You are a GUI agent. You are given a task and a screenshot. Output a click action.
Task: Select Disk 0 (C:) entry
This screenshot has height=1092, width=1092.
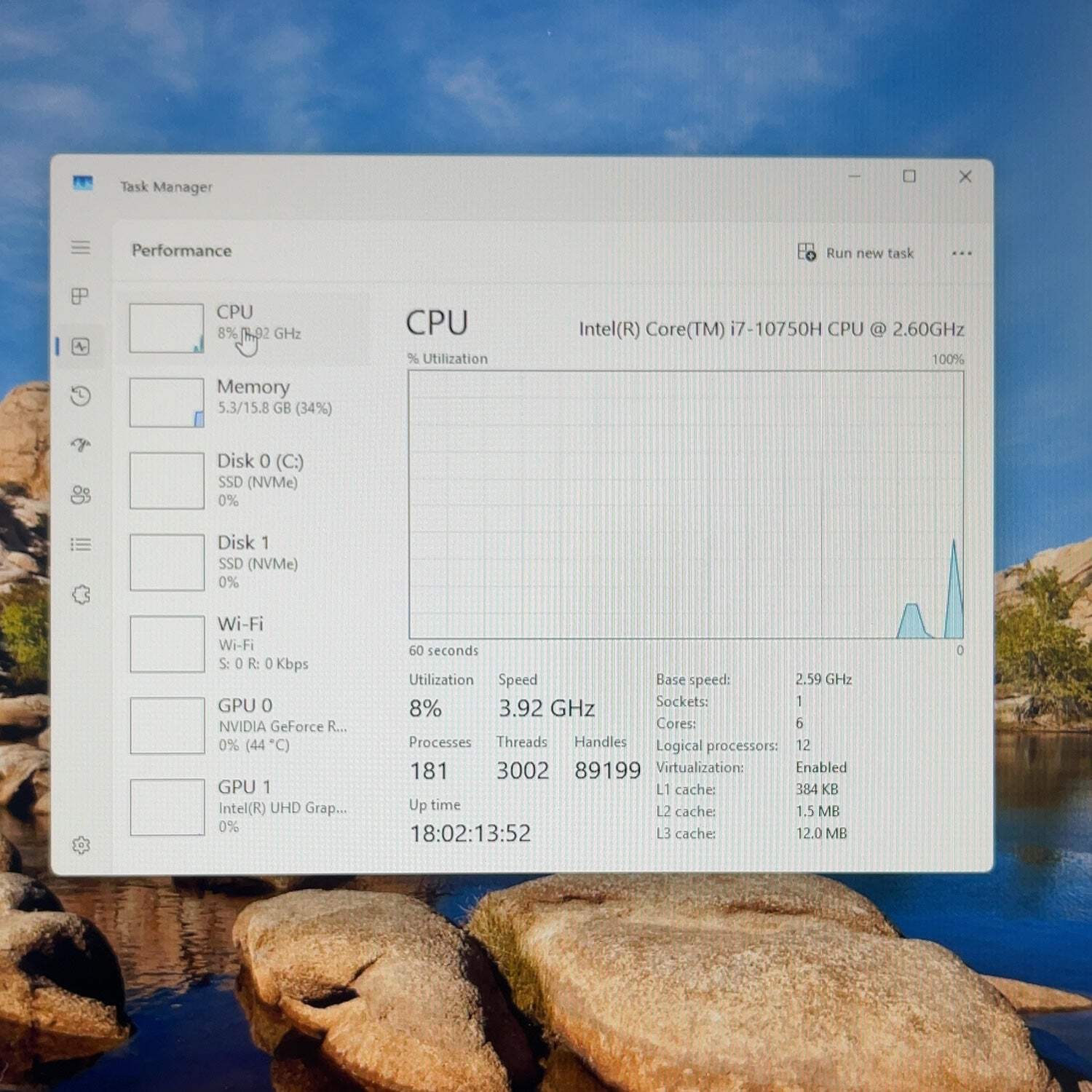[x=245, y=480]
